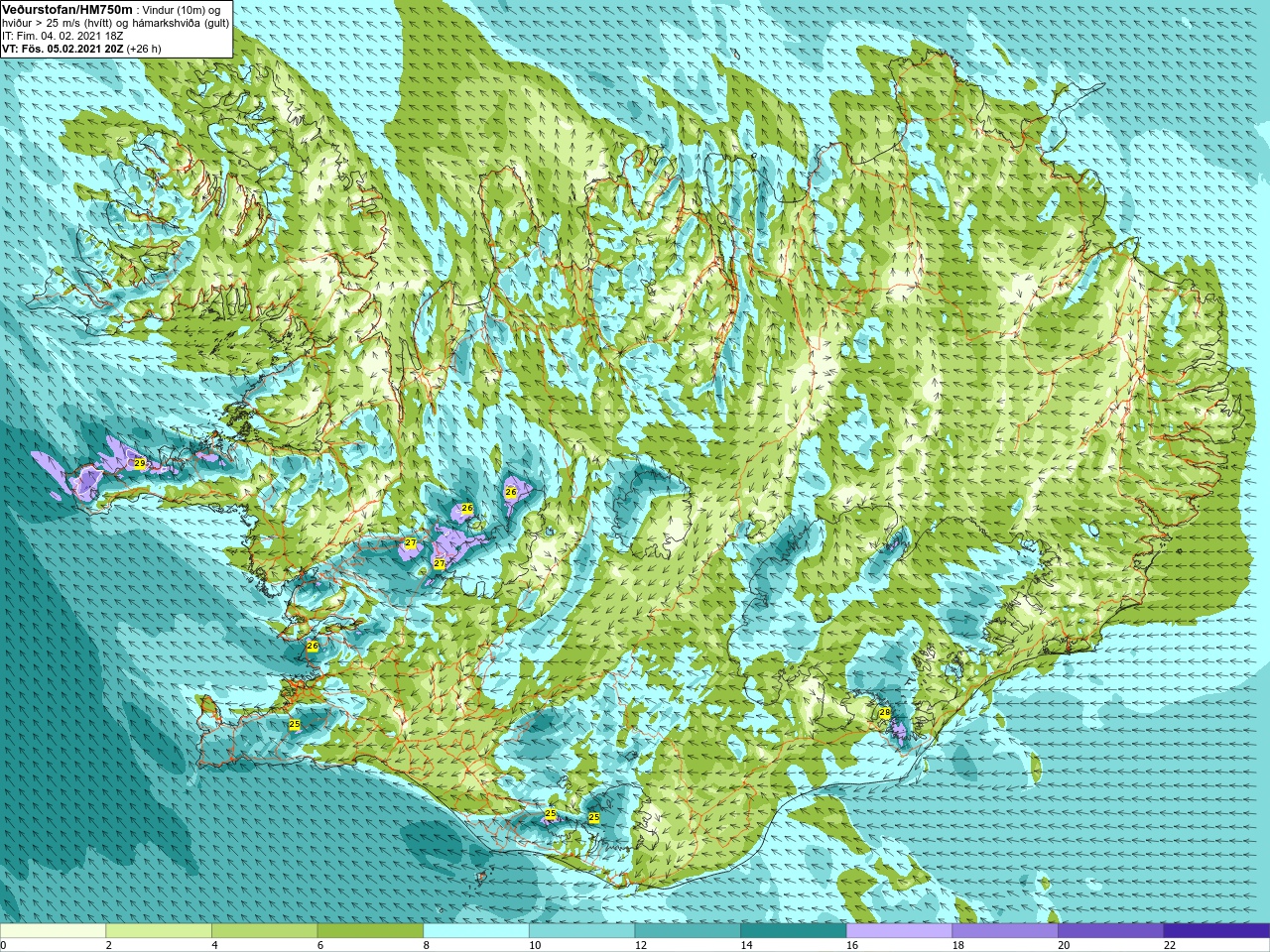
Task: Select the 4–6 m/s green legend swatch
Action: (x=265, y=931)
